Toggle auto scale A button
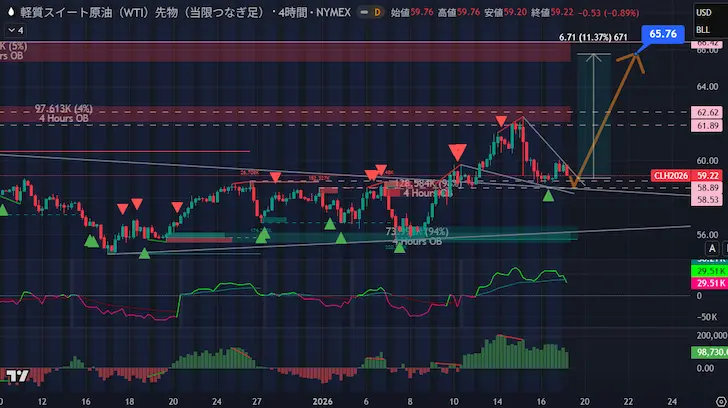Image resolution: width=728 pixels, height=408 pixels. tap(713, 248)
